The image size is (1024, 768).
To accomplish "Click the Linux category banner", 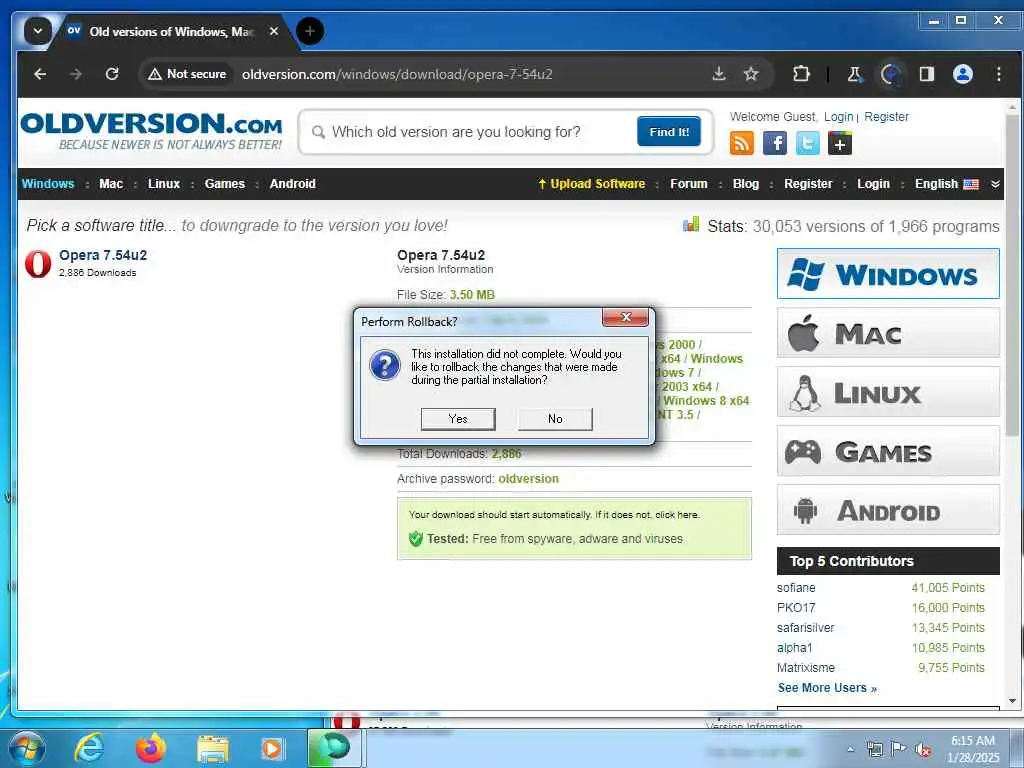I will pos(888,392).
